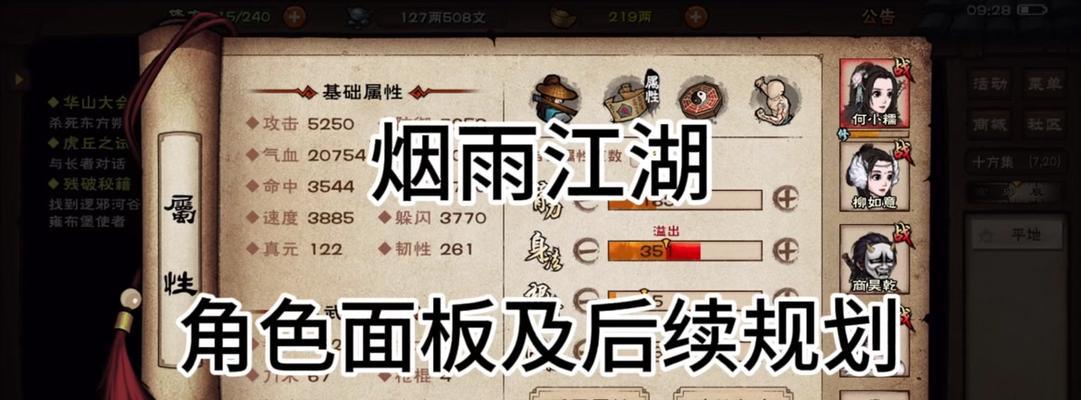1081x400 pixels.
Task: Select 何小糯 character portrait
Action: click(x=874, y=93)
